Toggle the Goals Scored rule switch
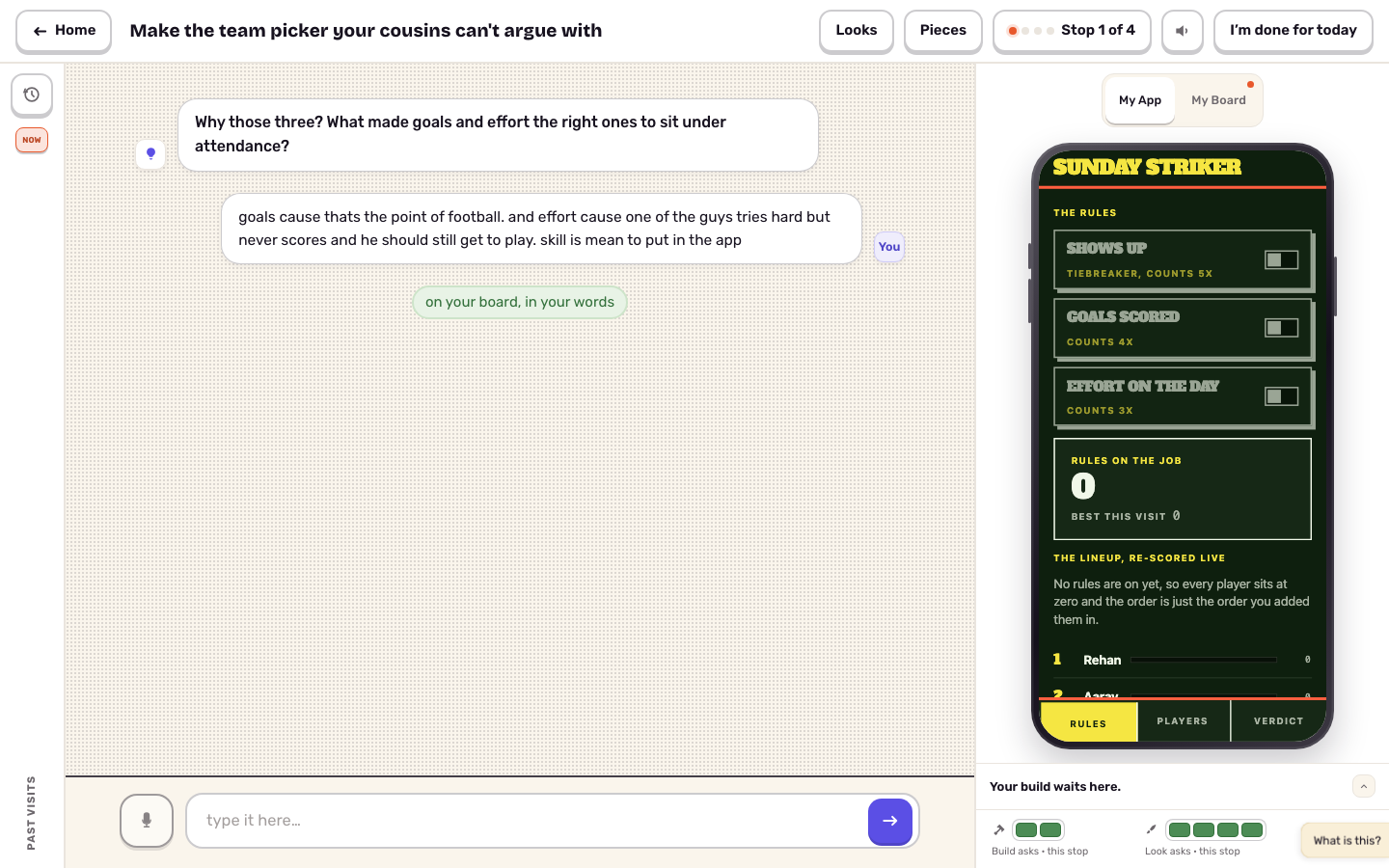1389x868 pixels. [x=1281, y=328]
